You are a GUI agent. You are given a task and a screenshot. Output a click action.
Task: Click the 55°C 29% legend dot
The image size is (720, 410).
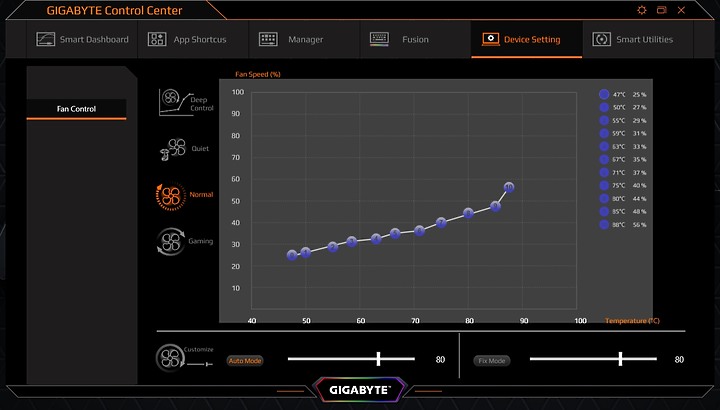pyautogui.click(x=604, y=120)
